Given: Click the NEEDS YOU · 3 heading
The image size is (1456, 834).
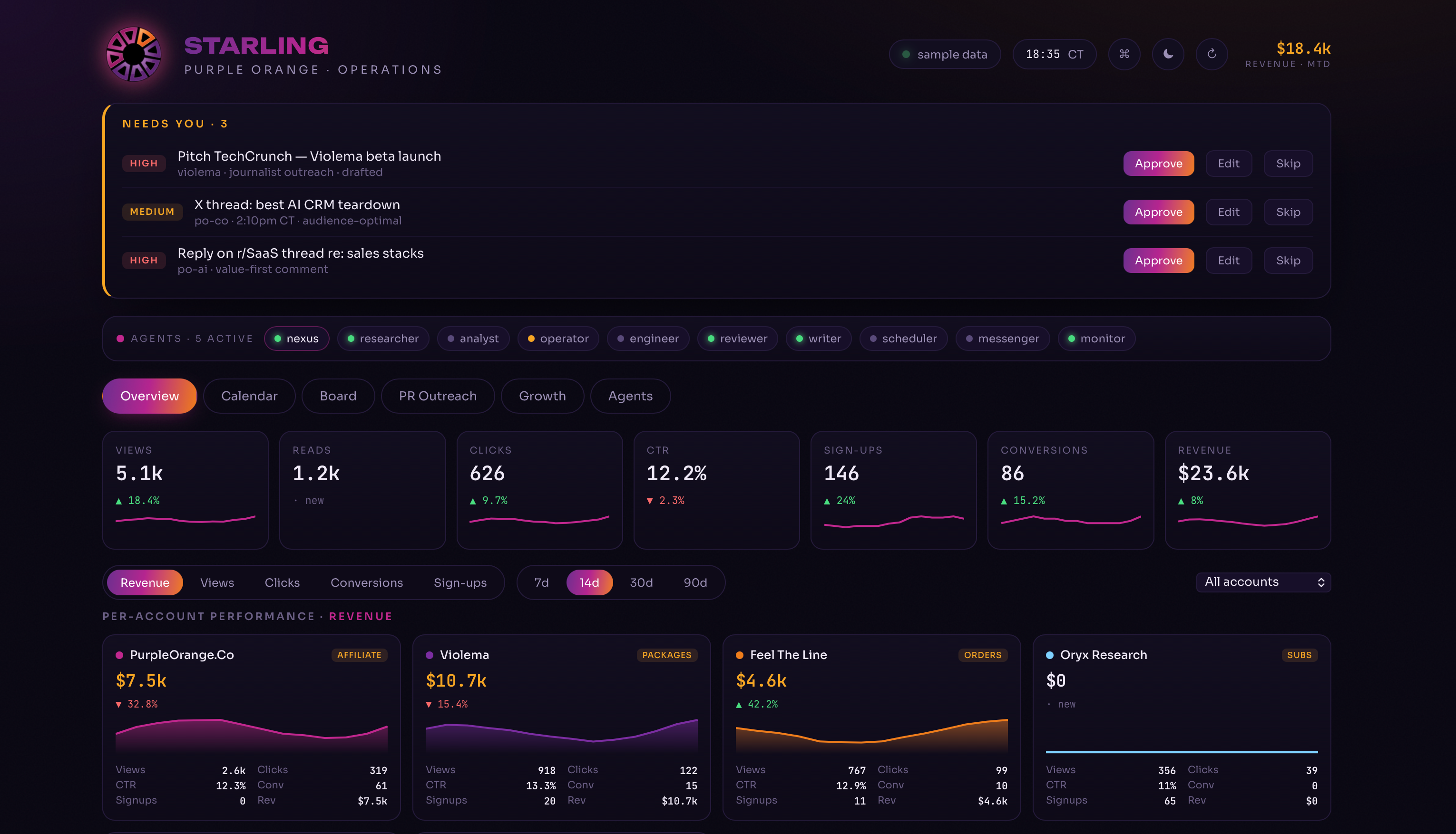Looking at the screenshot, I should pos(176,124).
